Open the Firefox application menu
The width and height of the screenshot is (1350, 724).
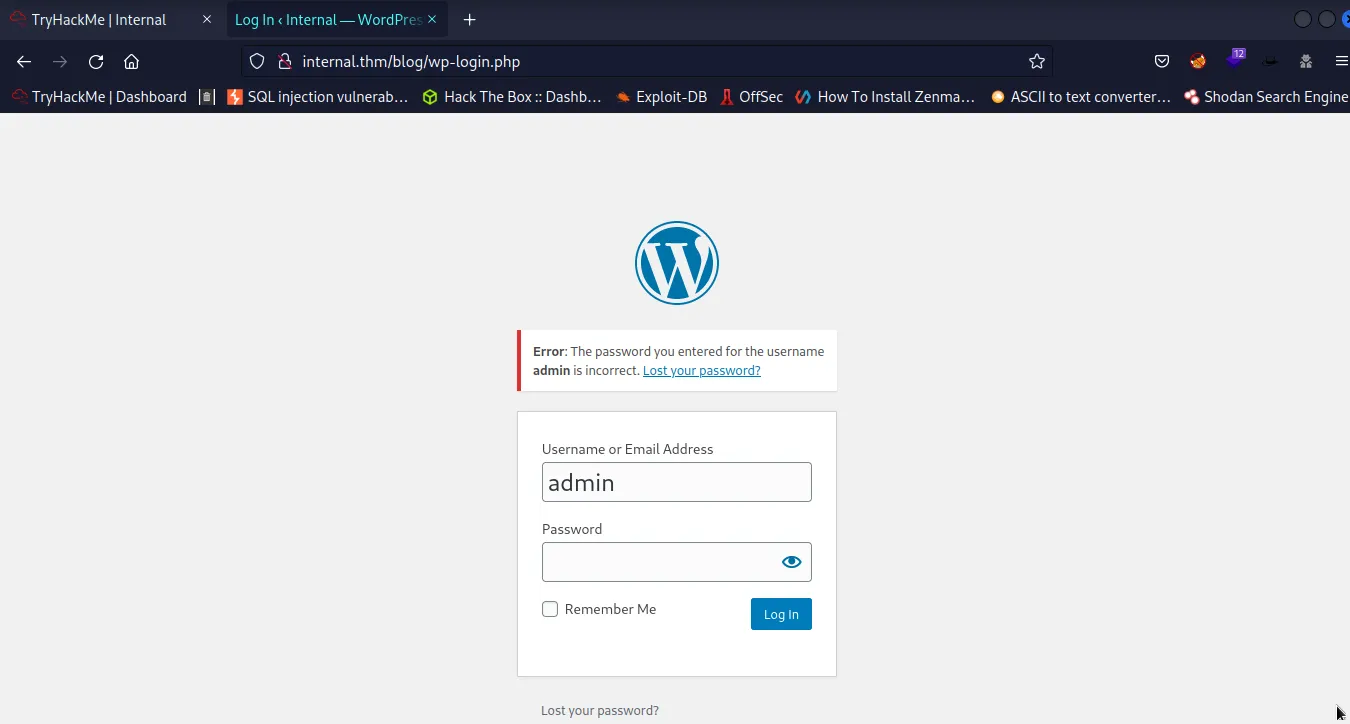1342,61
